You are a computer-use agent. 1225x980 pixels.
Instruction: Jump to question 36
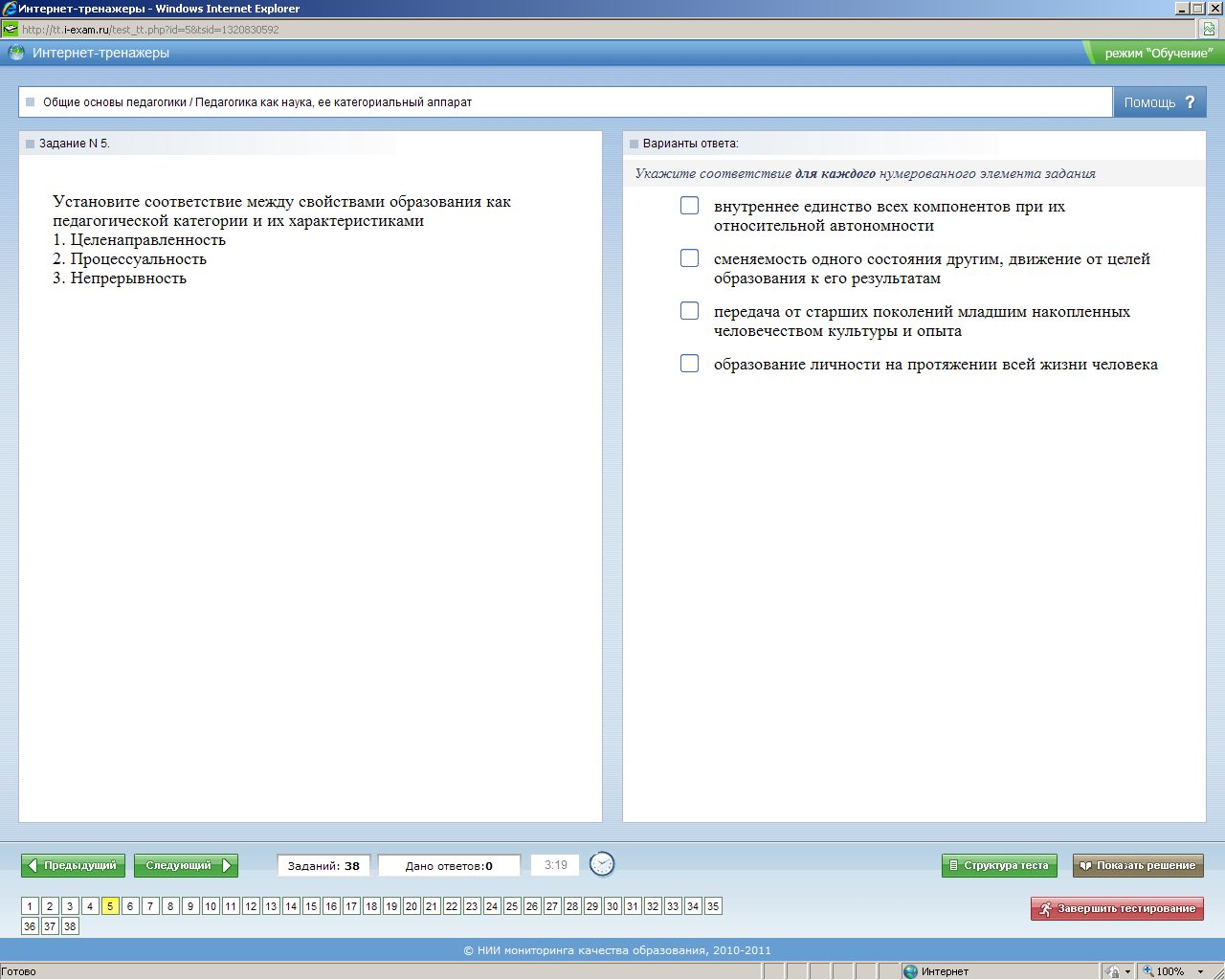30,926
